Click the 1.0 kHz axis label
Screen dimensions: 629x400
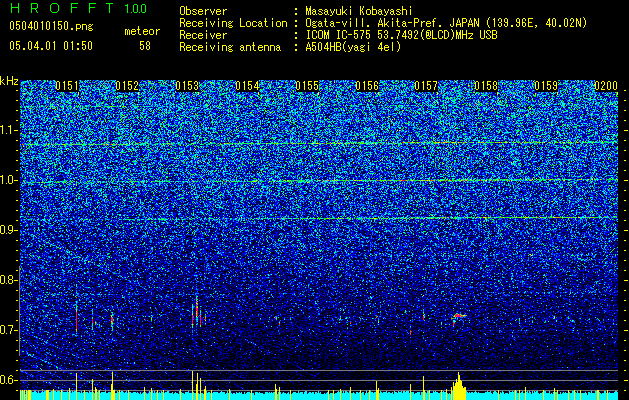pos(9,180)
